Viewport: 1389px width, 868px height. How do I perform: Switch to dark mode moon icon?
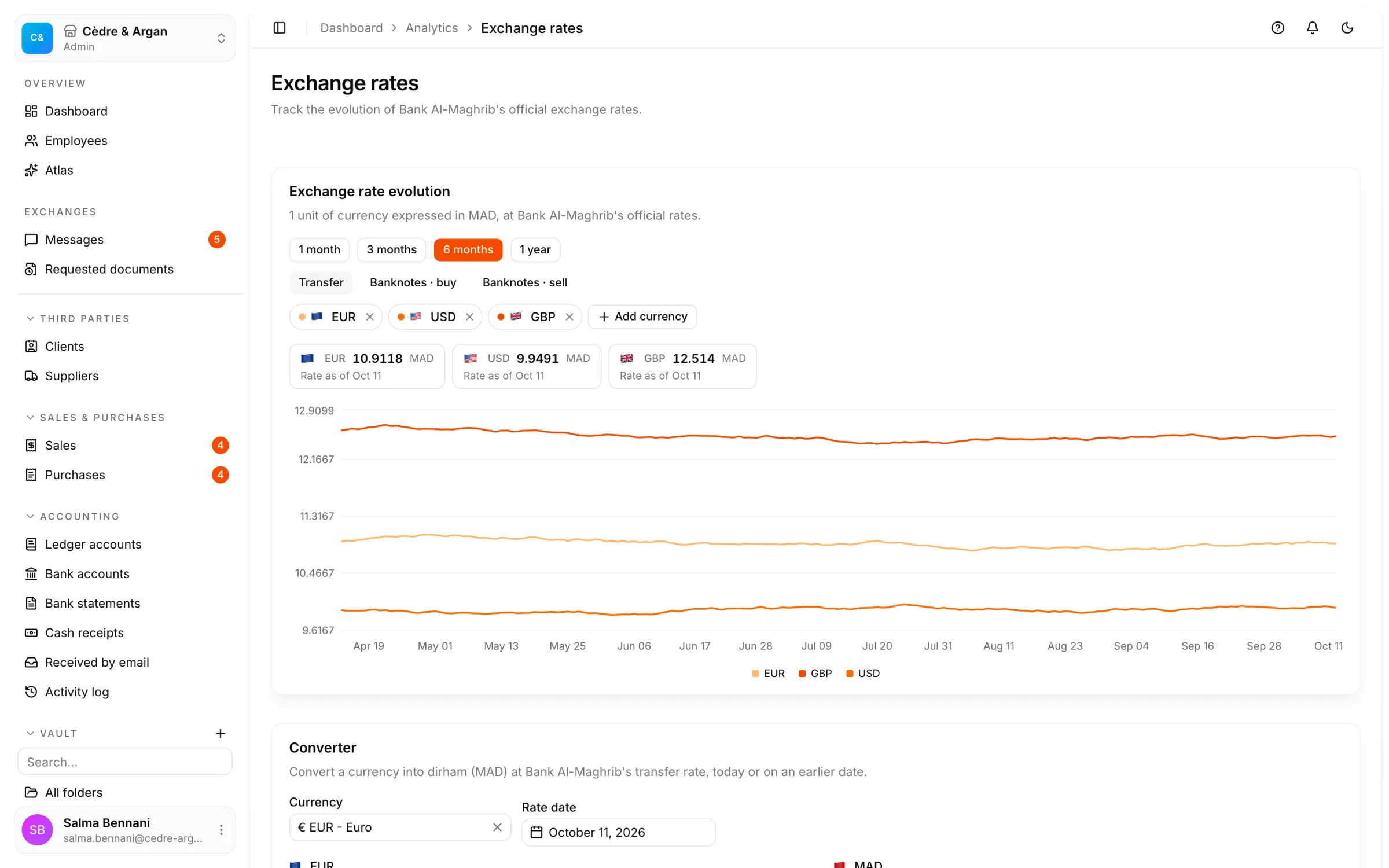[1347, 28]
